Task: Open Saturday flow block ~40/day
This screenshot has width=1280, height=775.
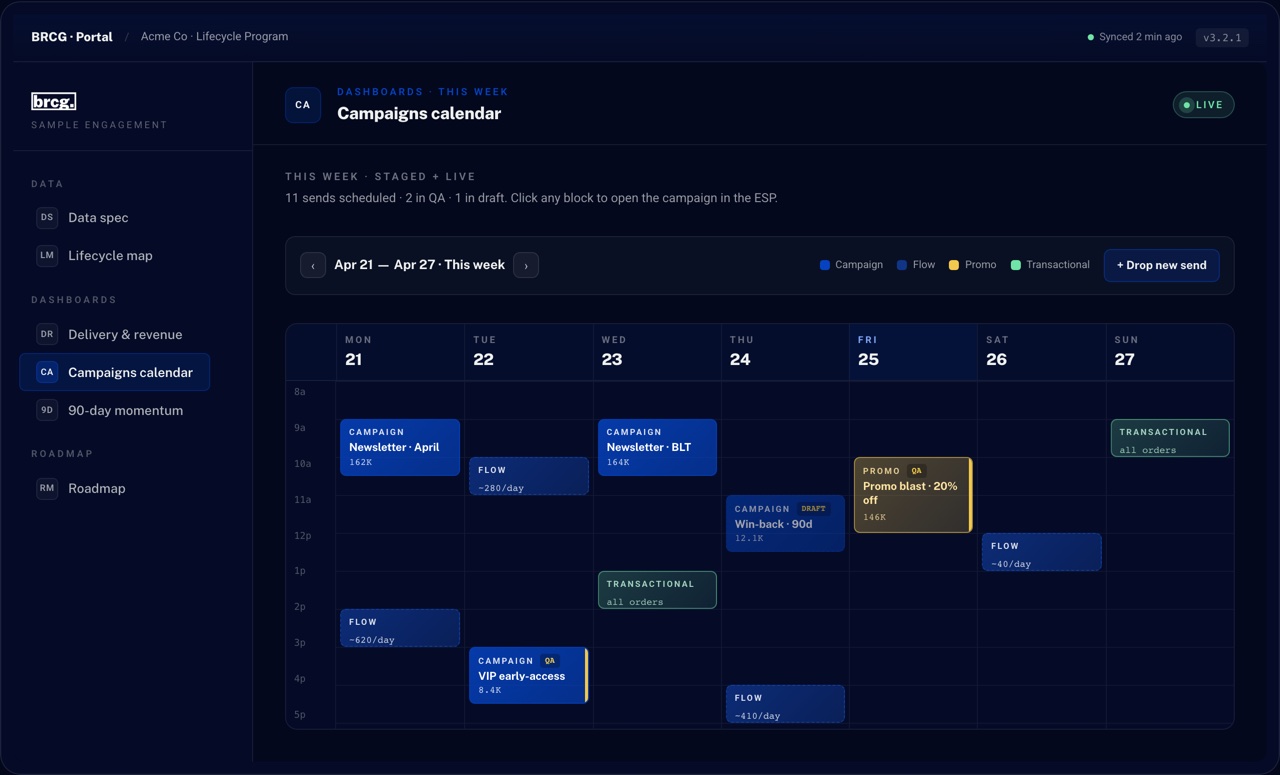Action: point(1042,552)
